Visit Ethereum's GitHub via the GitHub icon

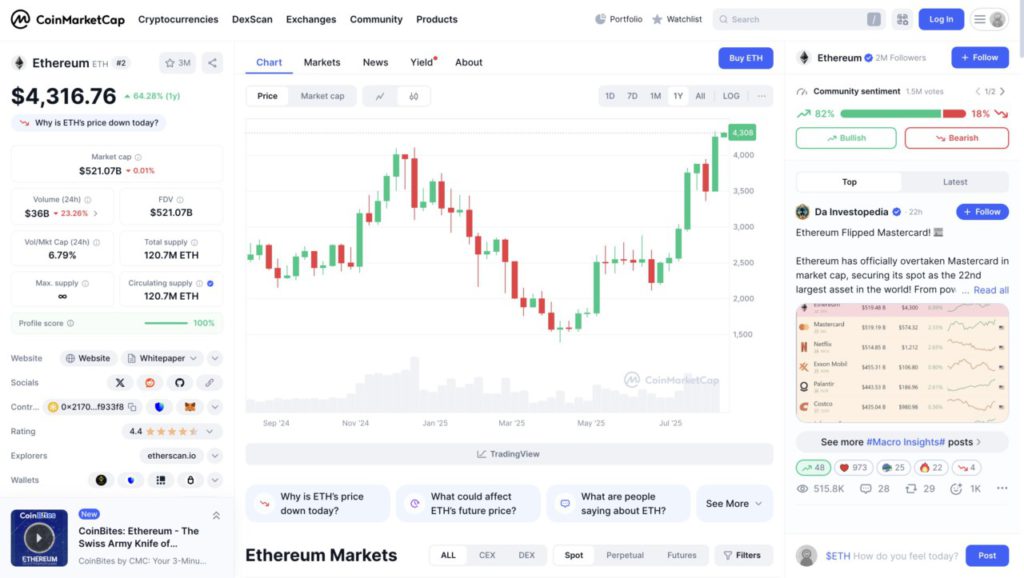[x=179, y=383]
